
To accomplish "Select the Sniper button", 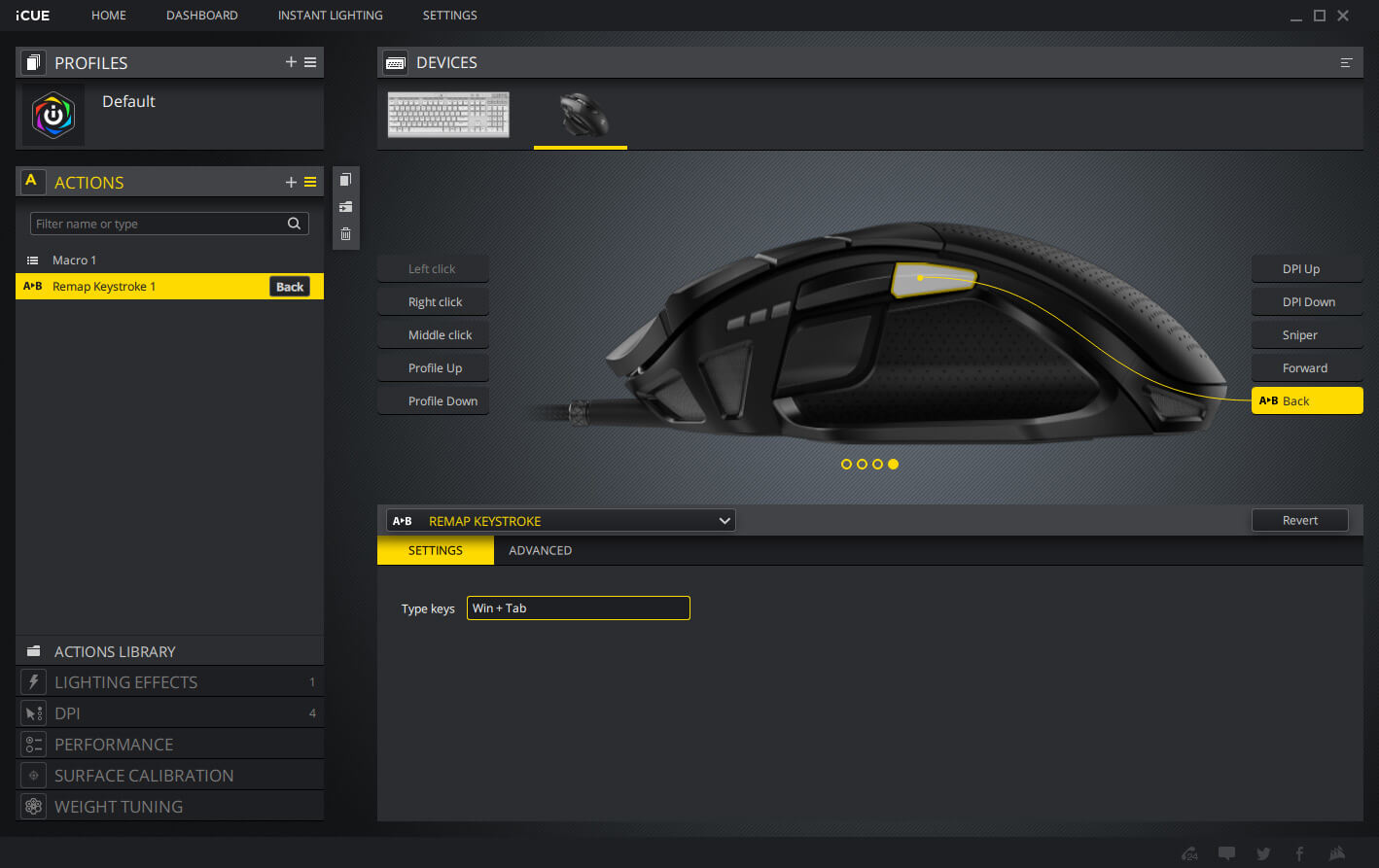I will (1307, 335).
